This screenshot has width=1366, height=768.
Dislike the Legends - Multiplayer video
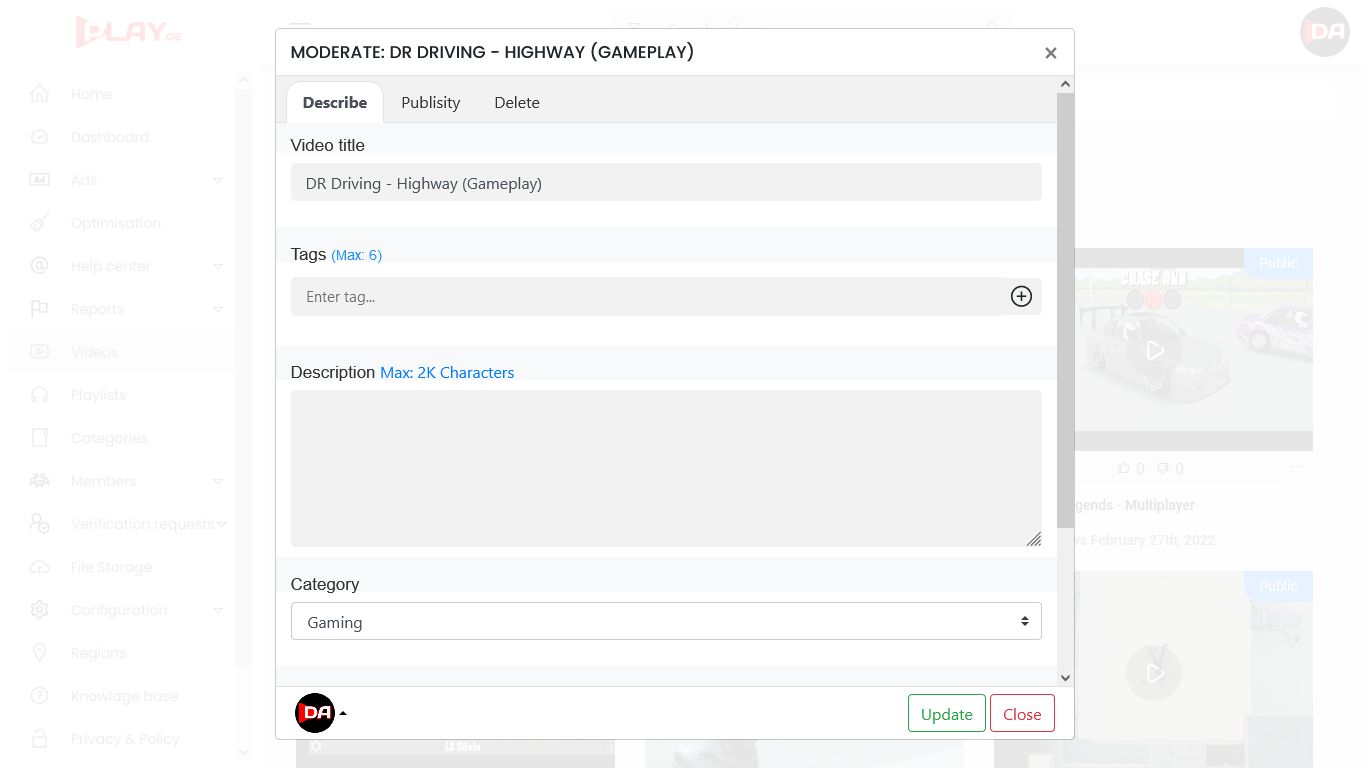(1163, 468)
